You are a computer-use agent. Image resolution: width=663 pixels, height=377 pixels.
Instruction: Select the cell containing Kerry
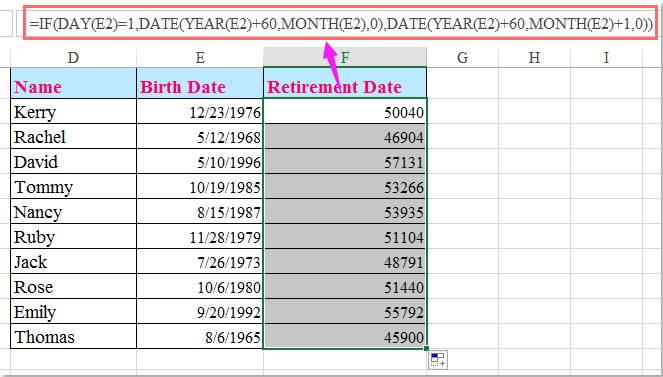(73, 112)
